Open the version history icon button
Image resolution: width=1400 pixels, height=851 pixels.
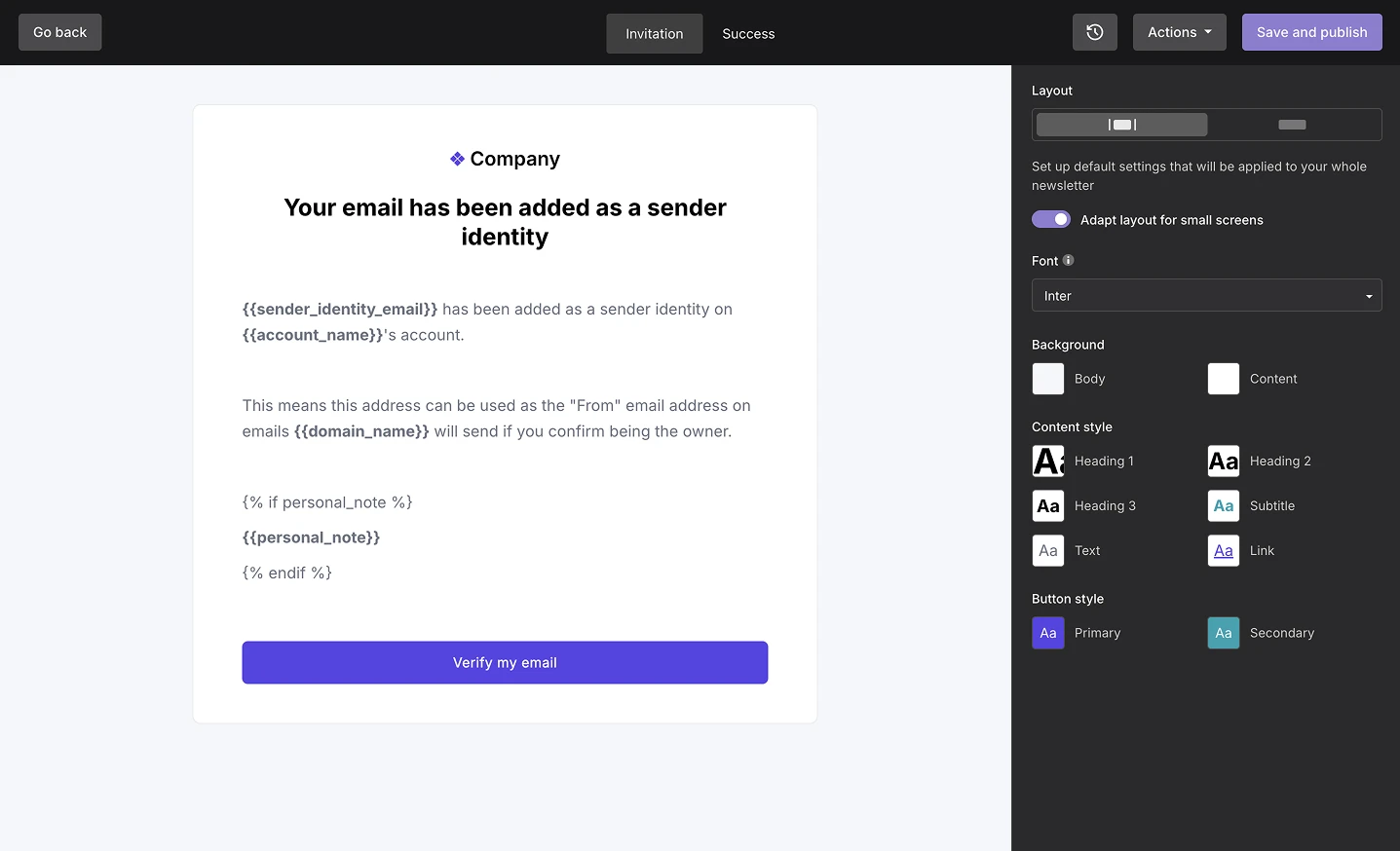tap(1094, 32)
